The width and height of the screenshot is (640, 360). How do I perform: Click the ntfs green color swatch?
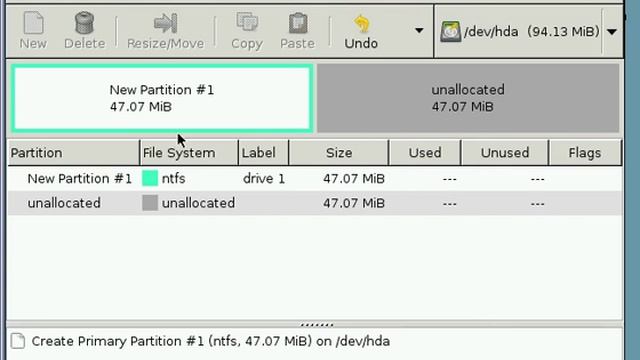pyautogui.click(x=150, y=178)
